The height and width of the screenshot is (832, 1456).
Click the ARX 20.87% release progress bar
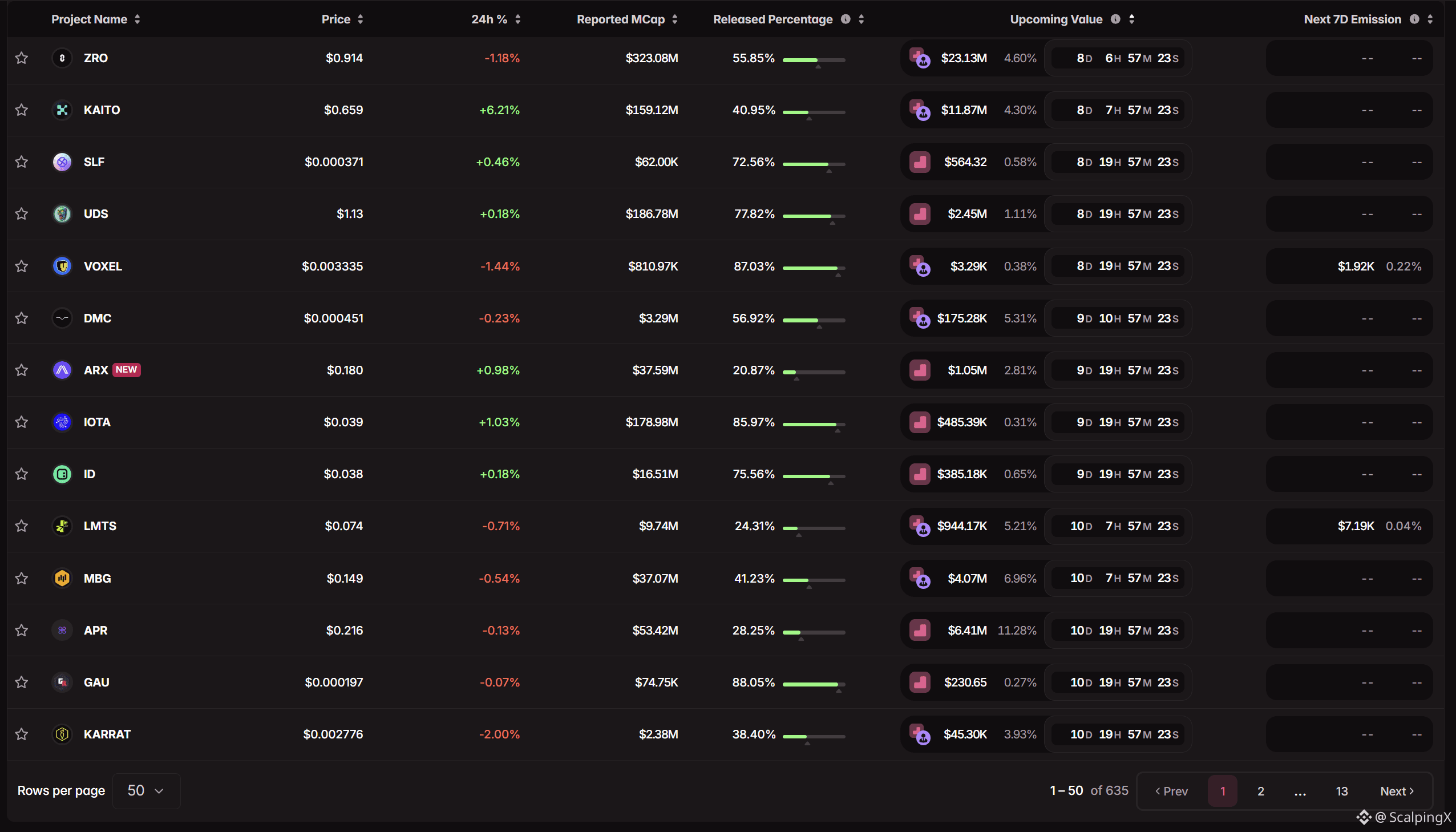click(814, 372)
